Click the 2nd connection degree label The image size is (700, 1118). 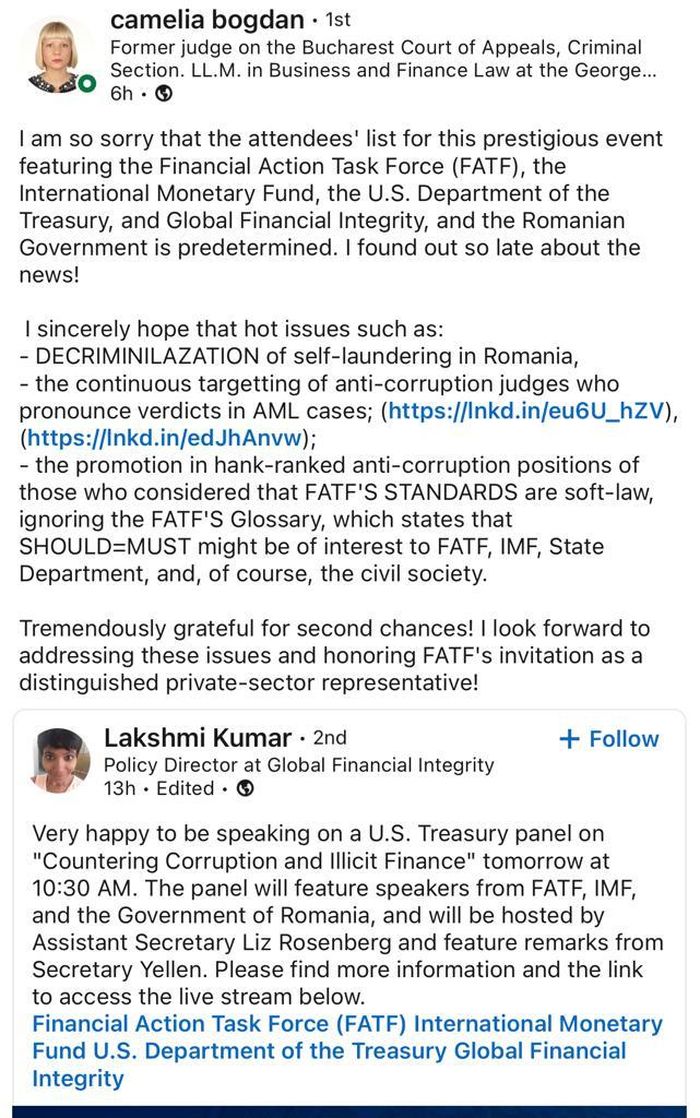point(329,739)
